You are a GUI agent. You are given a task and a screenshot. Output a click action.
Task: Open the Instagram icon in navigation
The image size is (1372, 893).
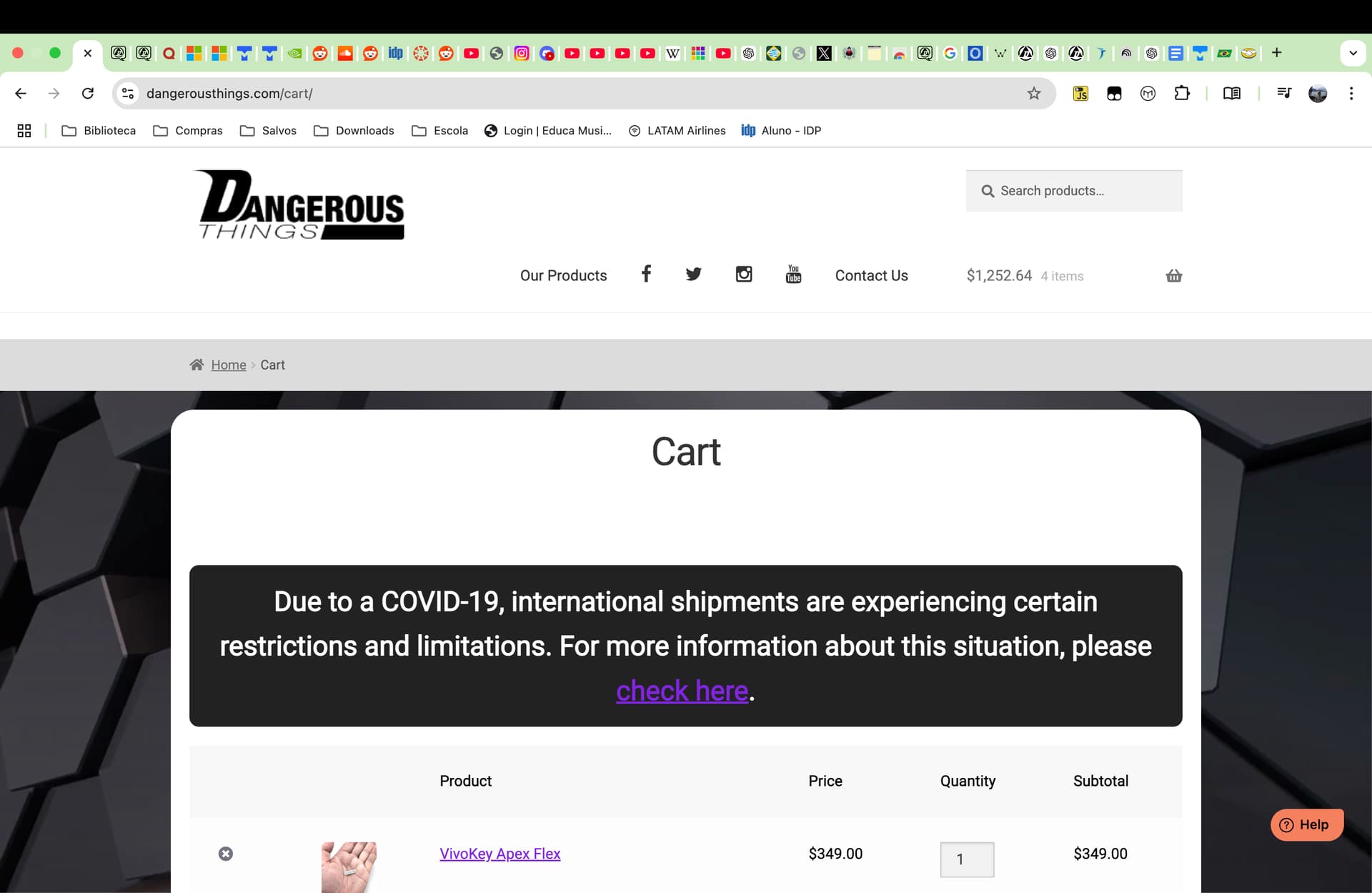744,274
